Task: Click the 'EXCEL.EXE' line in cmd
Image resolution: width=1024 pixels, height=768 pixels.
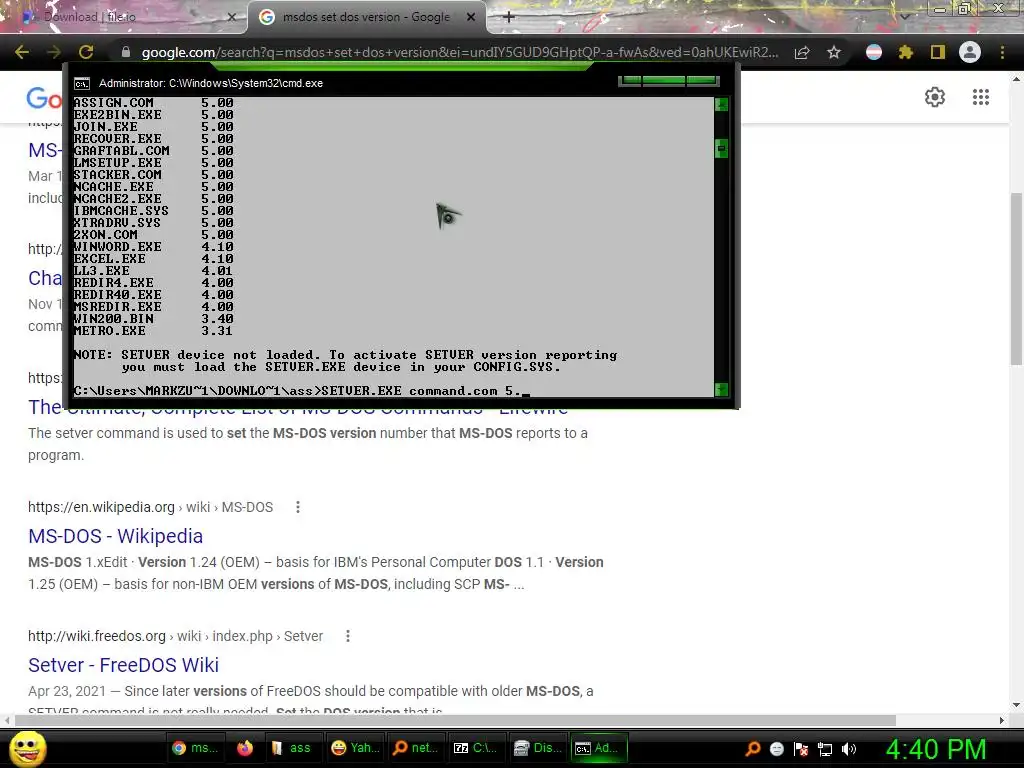Action: click(153, 259)
